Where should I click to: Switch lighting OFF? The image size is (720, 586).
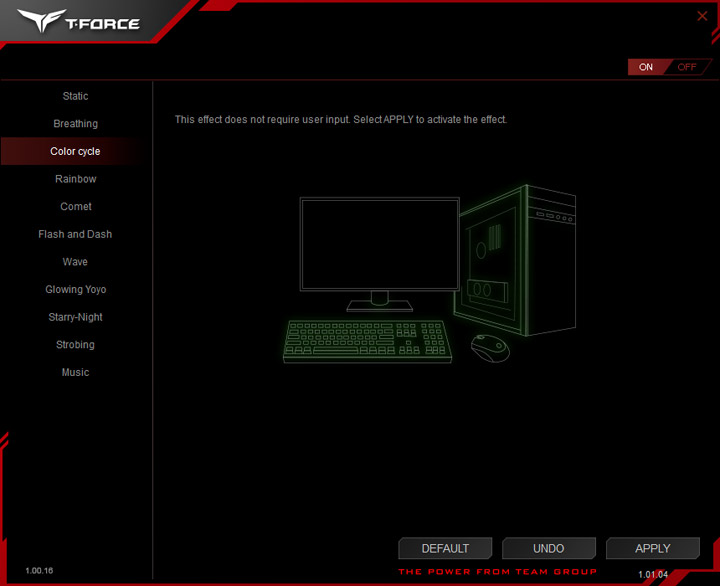[x=687, y=67]
